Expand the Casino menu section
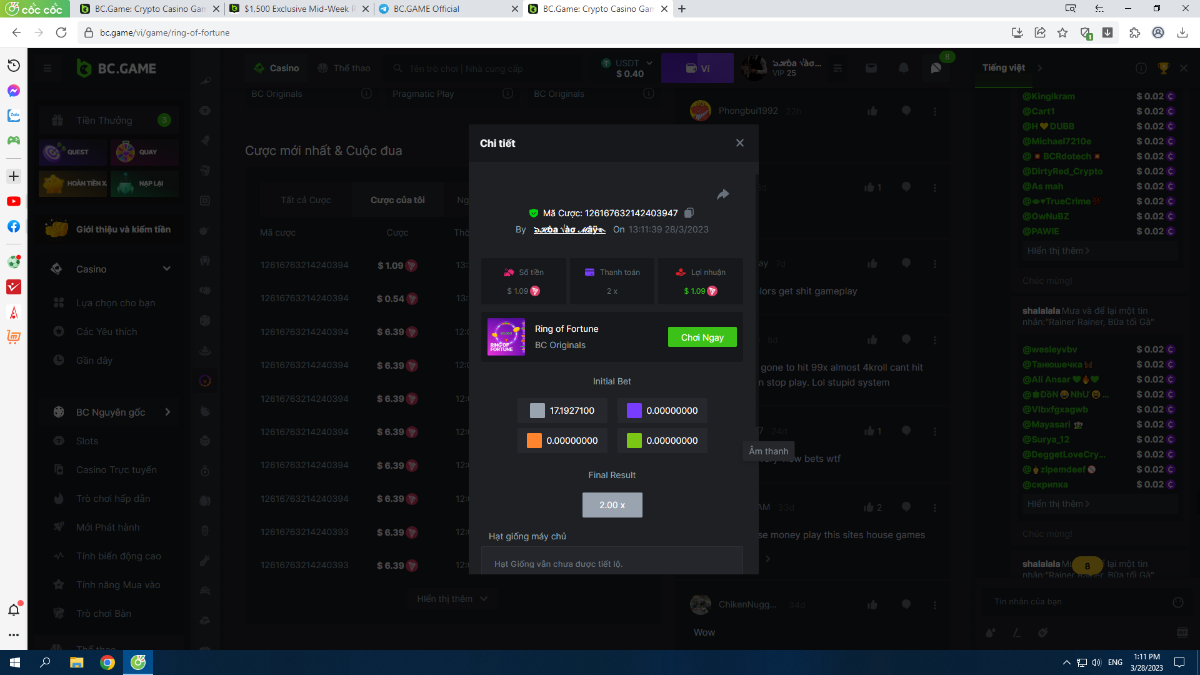The height and width of the screenshot is (675, 1200). coord(167,269)
